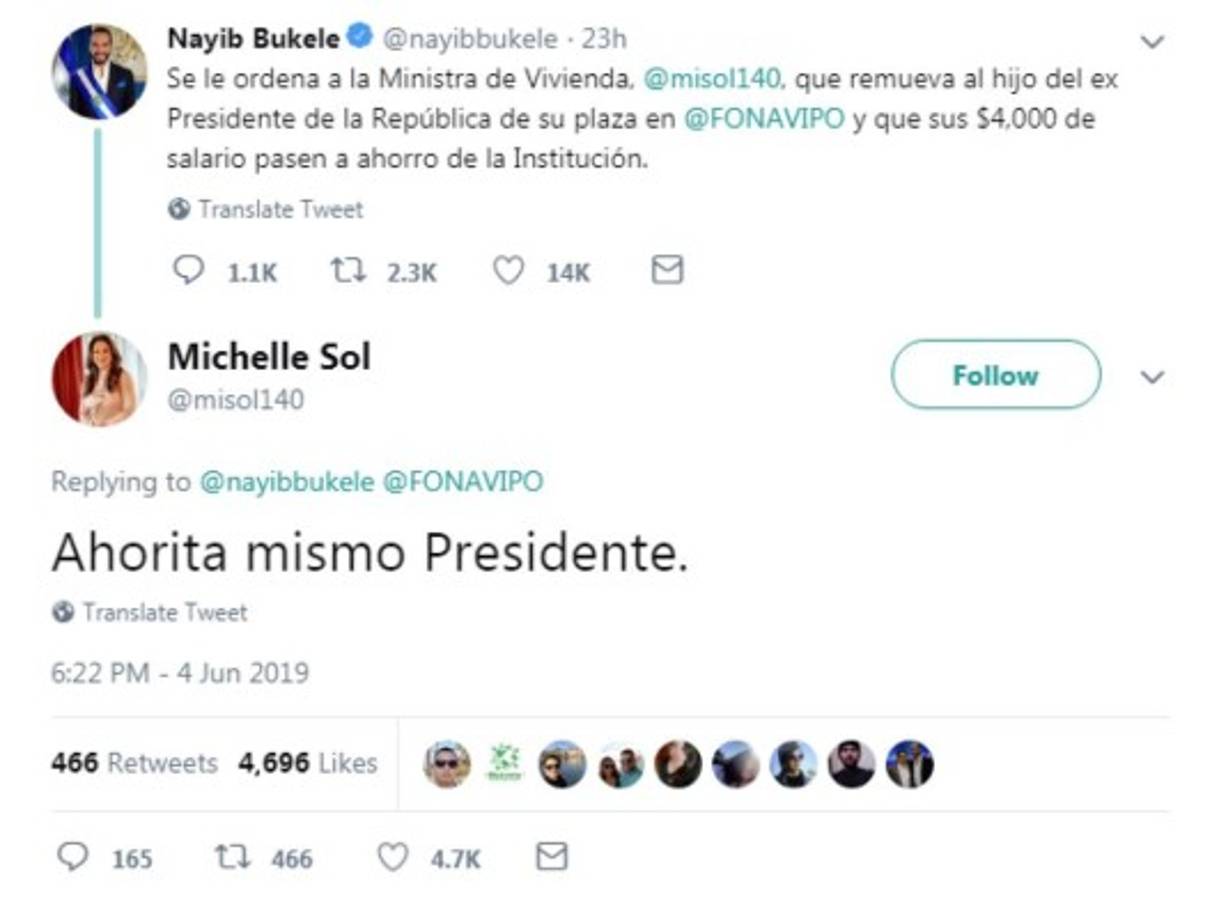Click the 466 Retweets count
The height and width of the screenshot is (918, 1219).
[134, 763]
